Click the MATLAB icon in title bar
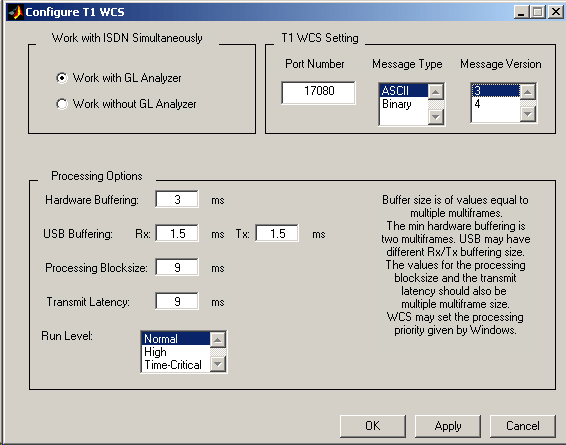The height and width of the screenshot is (445, 566). click(x=16, y=12)
